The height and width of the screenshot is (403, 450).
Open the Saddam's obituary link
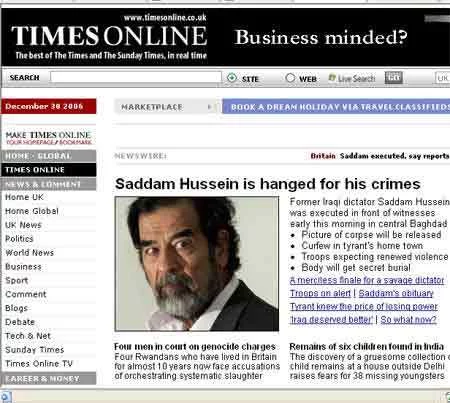coord(396,293)
